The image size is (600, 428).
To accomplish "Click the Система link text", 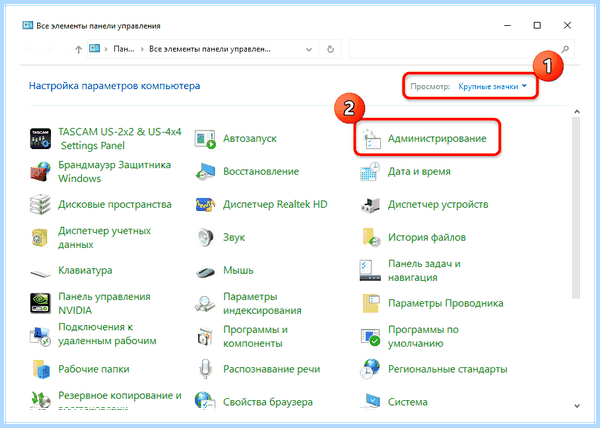I will (x=408, y=402).
